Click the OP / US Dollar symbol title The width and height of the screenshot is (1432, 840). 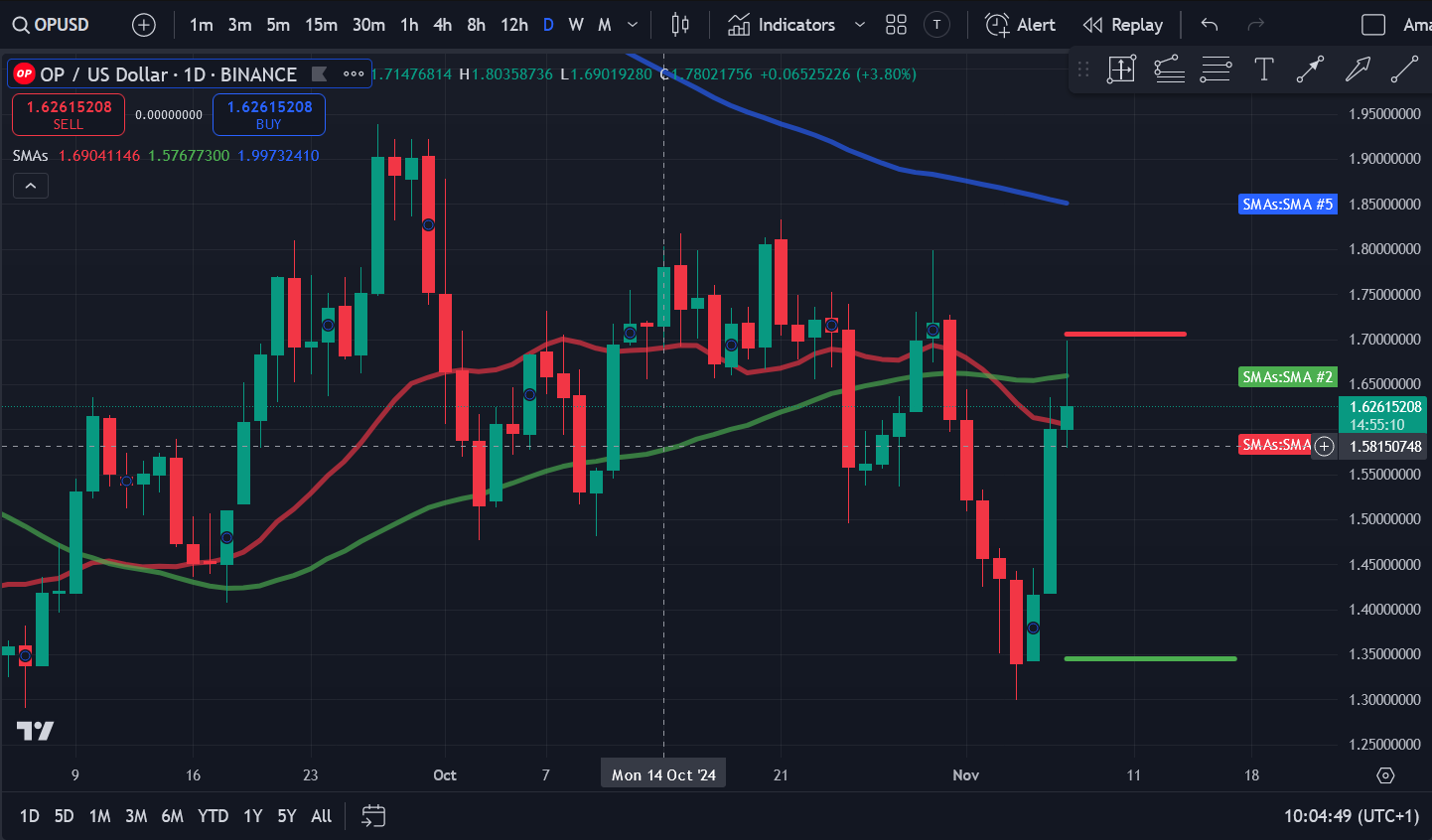click(x=168, y=74)
